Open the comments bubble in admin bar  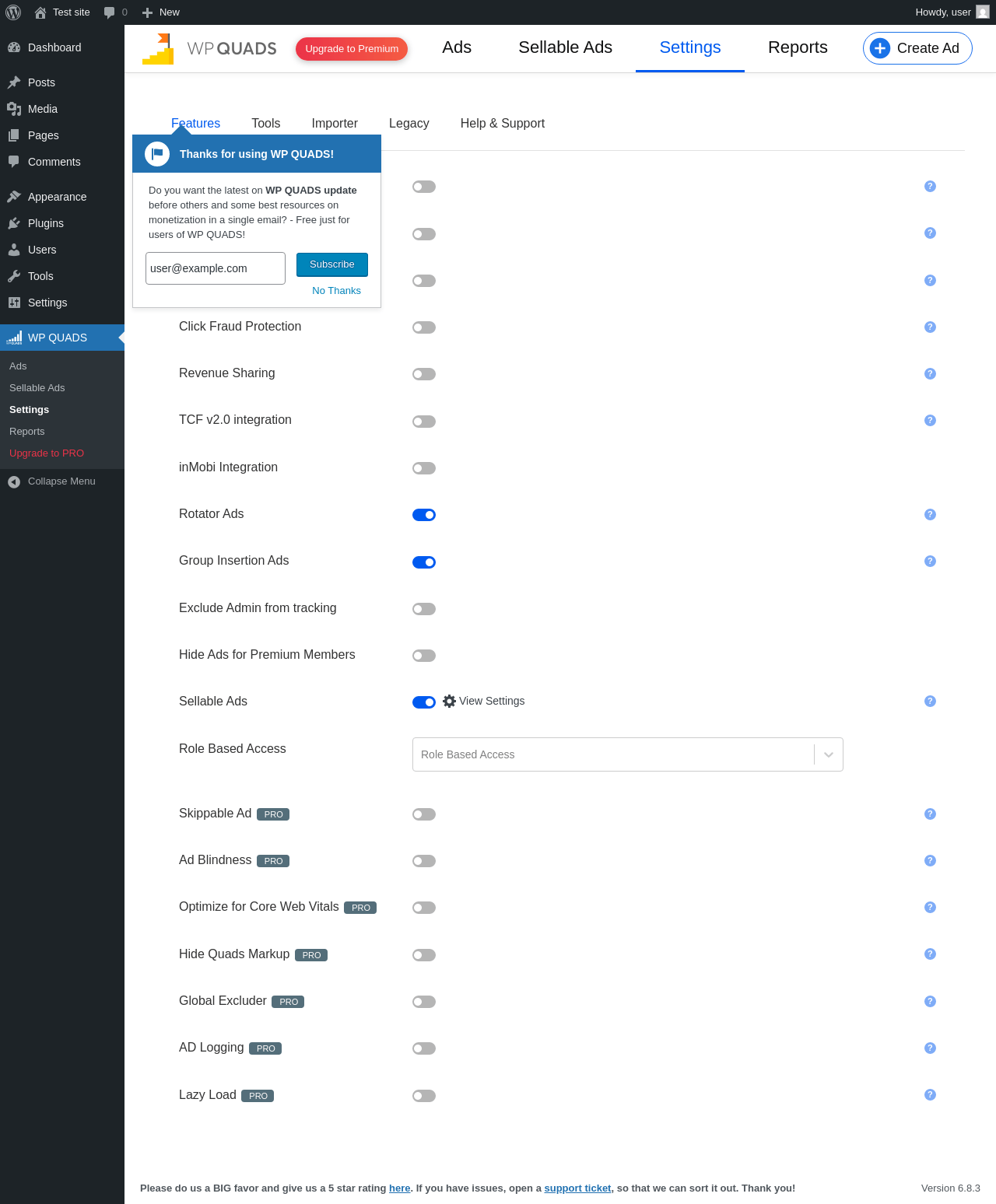(110, 12)
